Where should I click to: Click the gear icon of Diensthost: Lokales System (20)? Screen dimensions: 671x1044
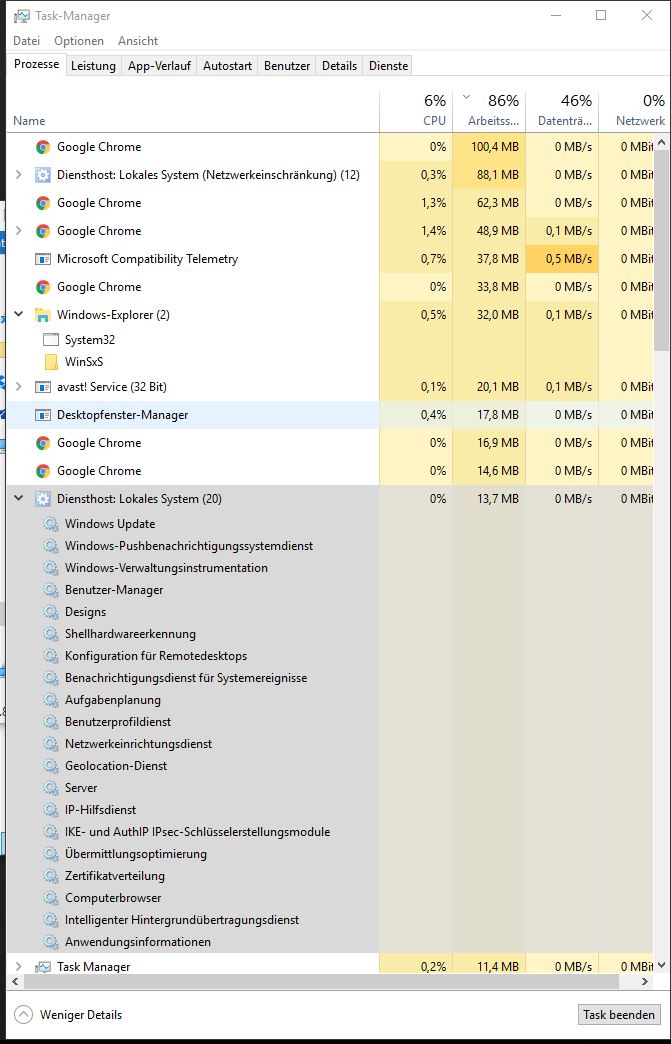click(x=43, y=499)
